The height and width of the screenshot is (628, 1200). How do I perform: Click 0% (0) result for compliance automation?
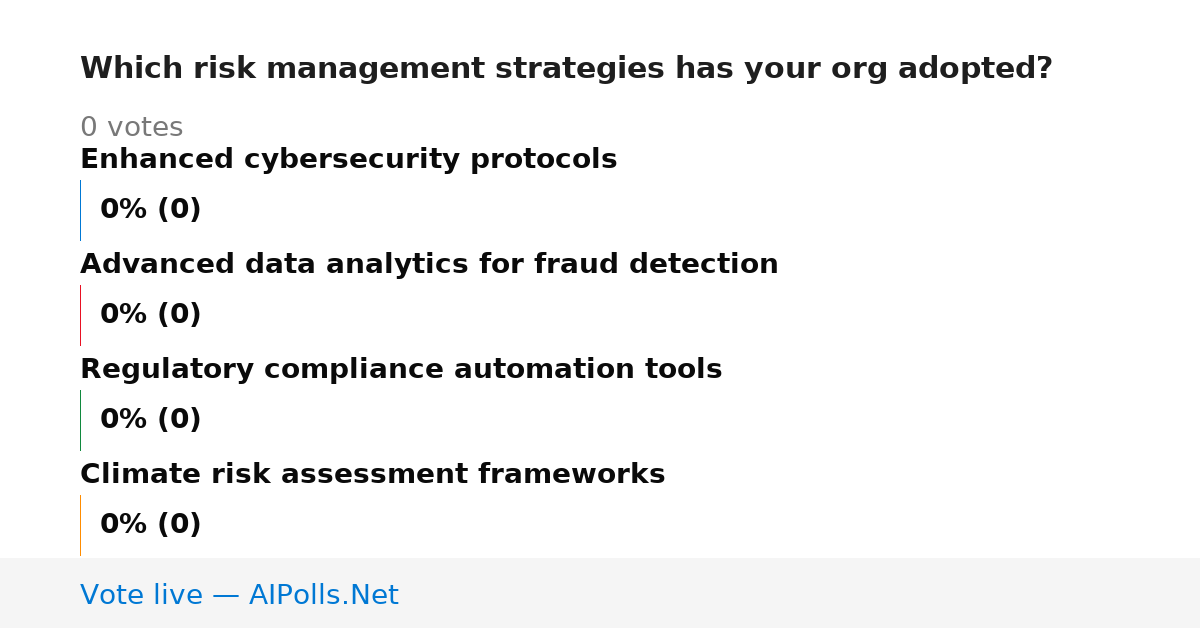(150, 420)
